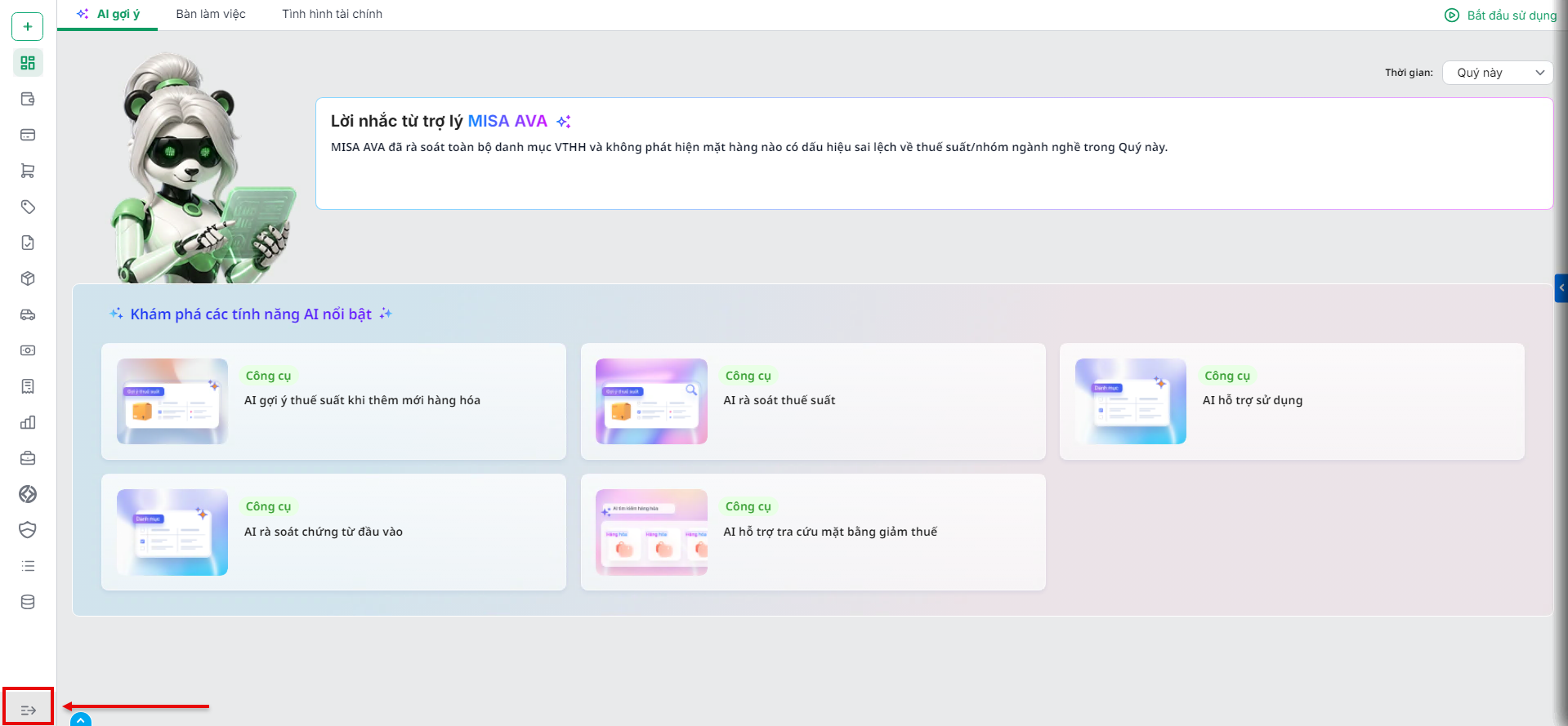Switch to the AI gợi ý tab

tap(108, 15)
